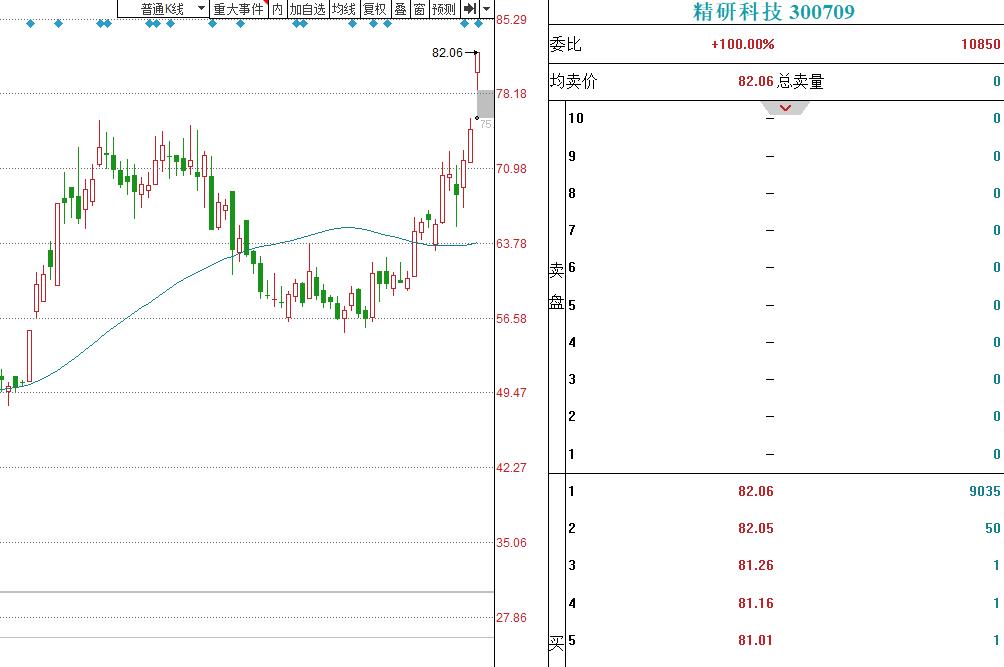Select sell level 5 row number

[x=572, y=305]
